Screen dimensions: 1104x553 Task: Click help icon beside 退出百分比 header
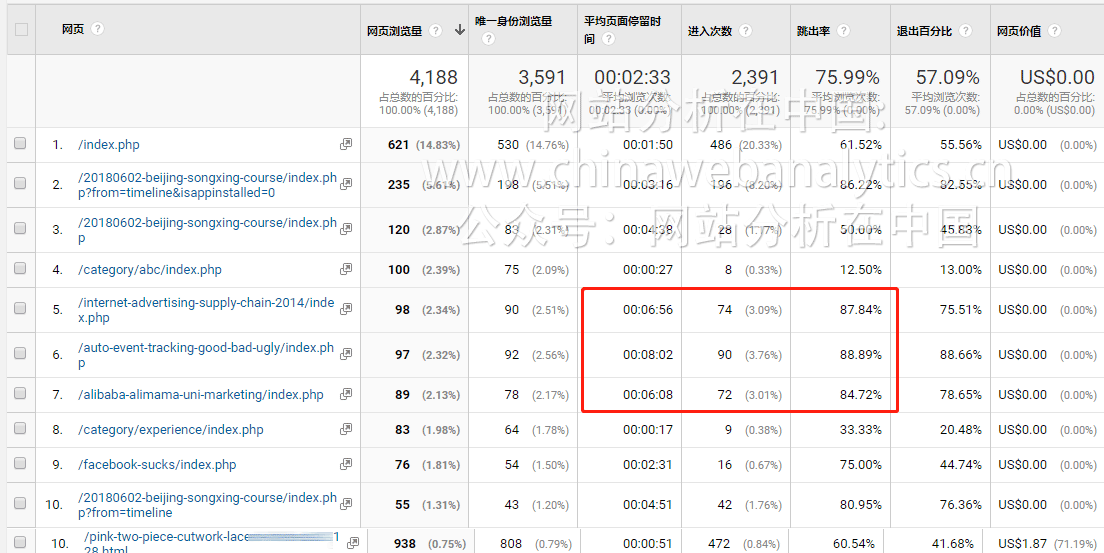click(965, 31)
